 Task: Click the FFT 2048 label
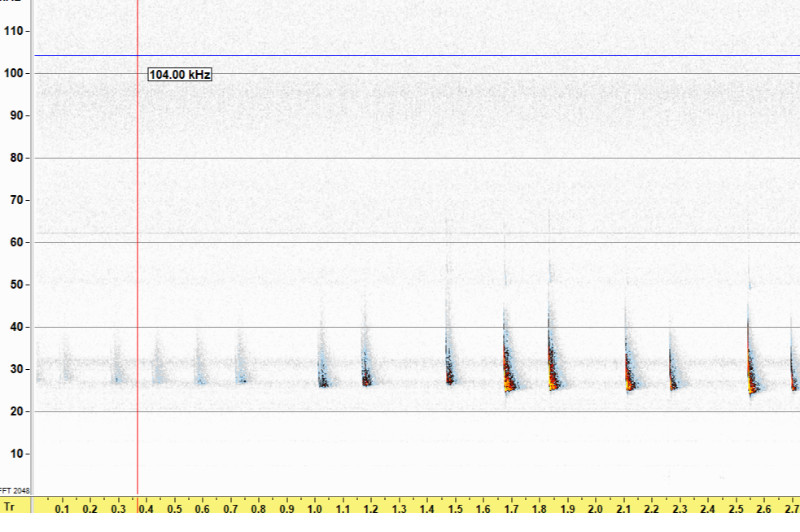click(16, 491)
